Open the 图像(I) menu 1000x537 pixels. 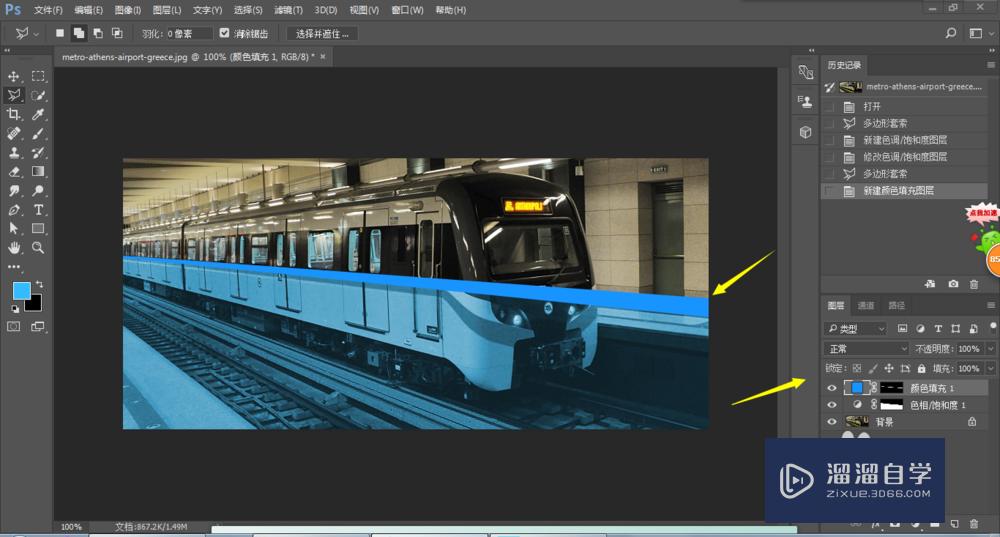pyautogui.click(x=128, y=10)
